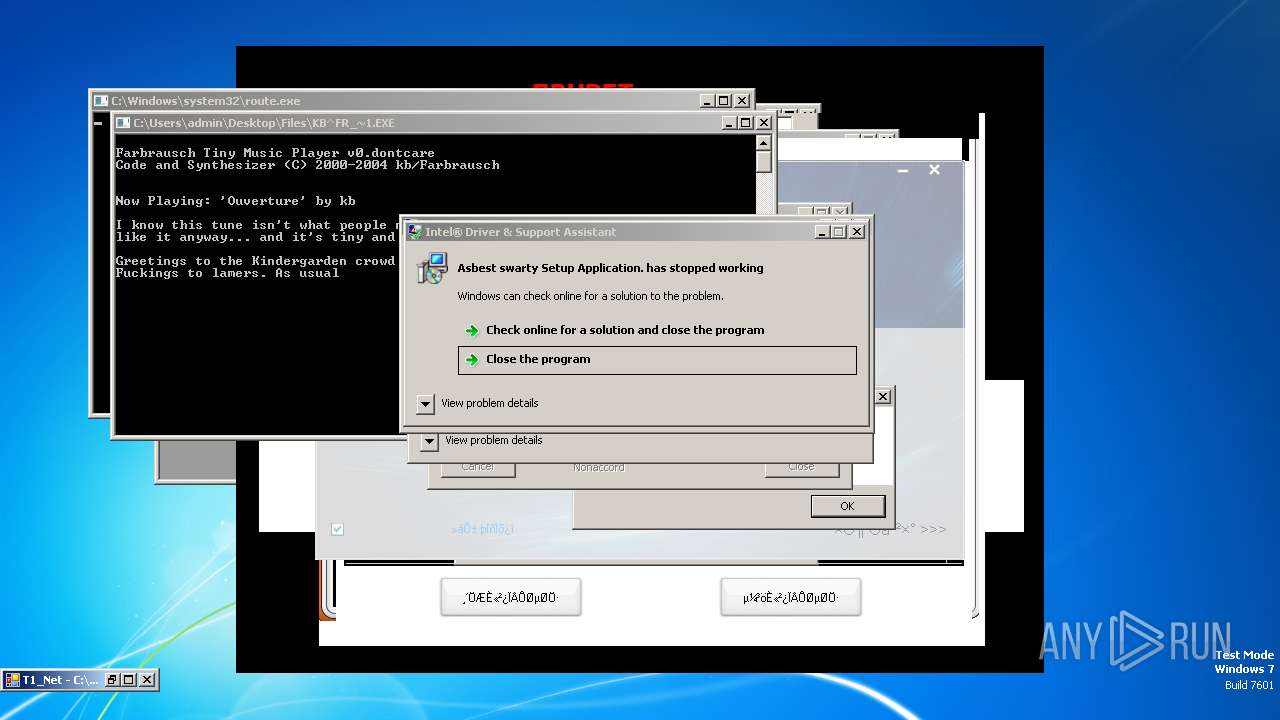Click the Intel Driver & Support Assistant title icon
This screenshot has width=1280, height=720.
(413, 231)
